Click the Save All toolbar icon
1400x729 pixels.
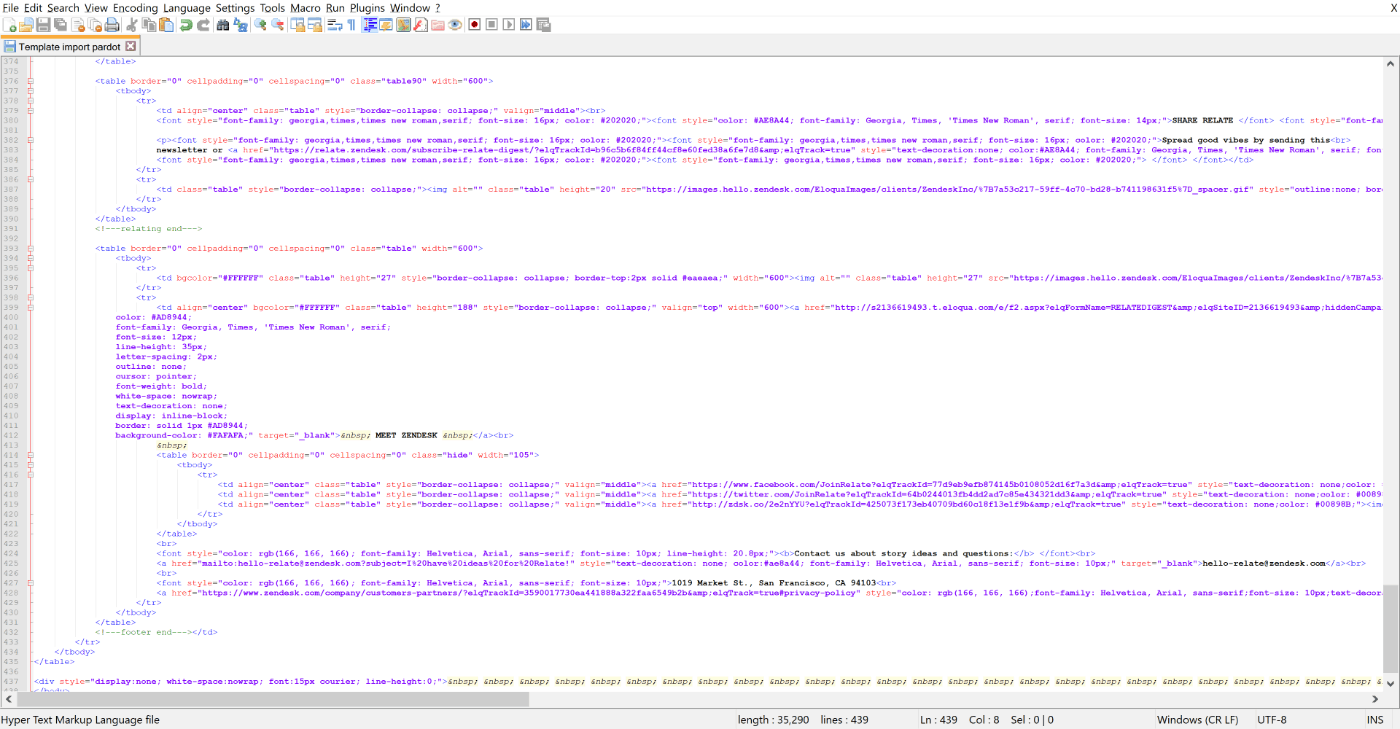pos(60,24)
